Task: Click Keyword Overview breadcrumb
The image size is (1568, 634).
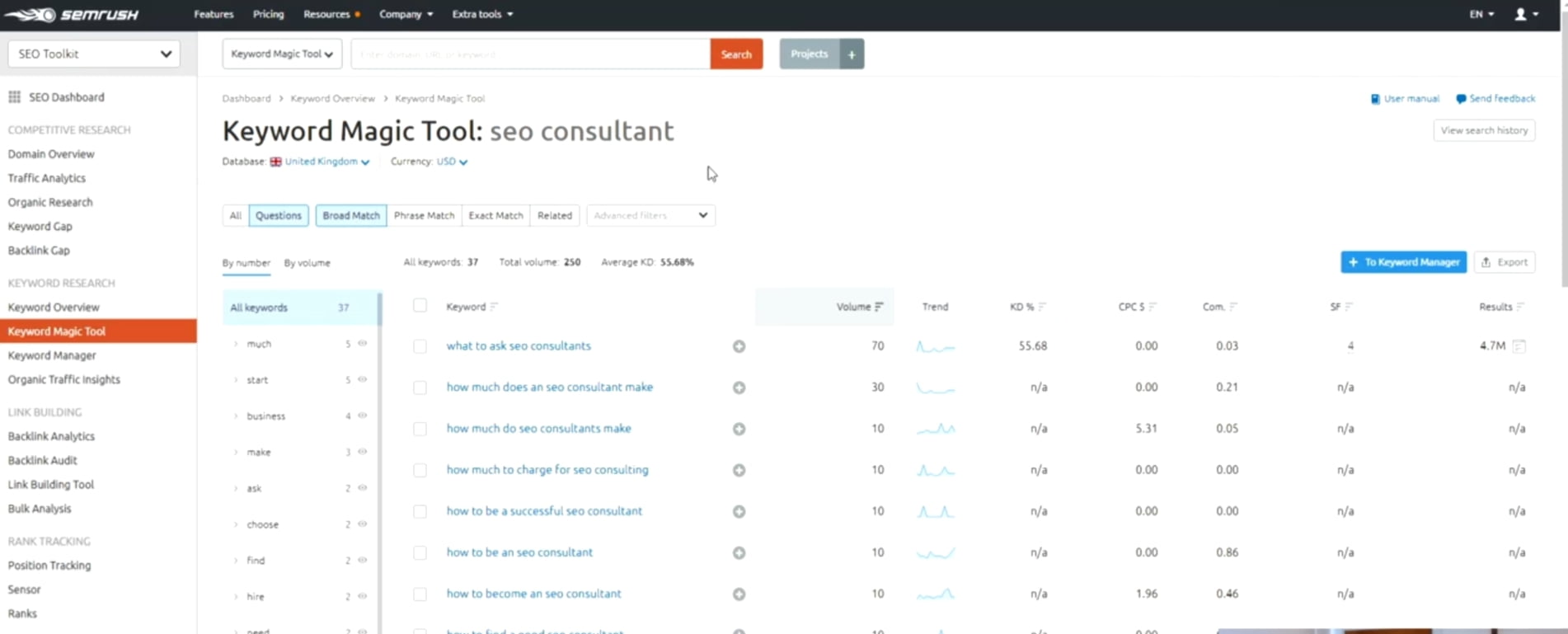Action: coord(332,98)
